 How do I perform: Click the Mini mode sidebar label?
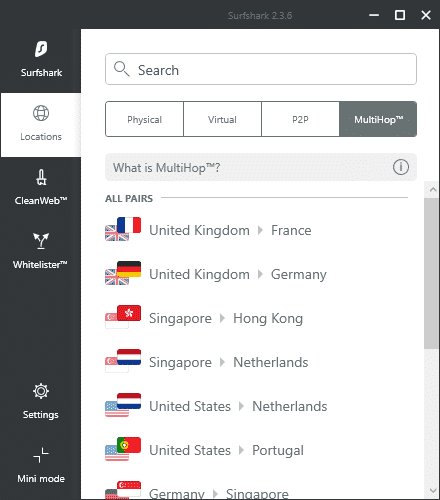41,479
